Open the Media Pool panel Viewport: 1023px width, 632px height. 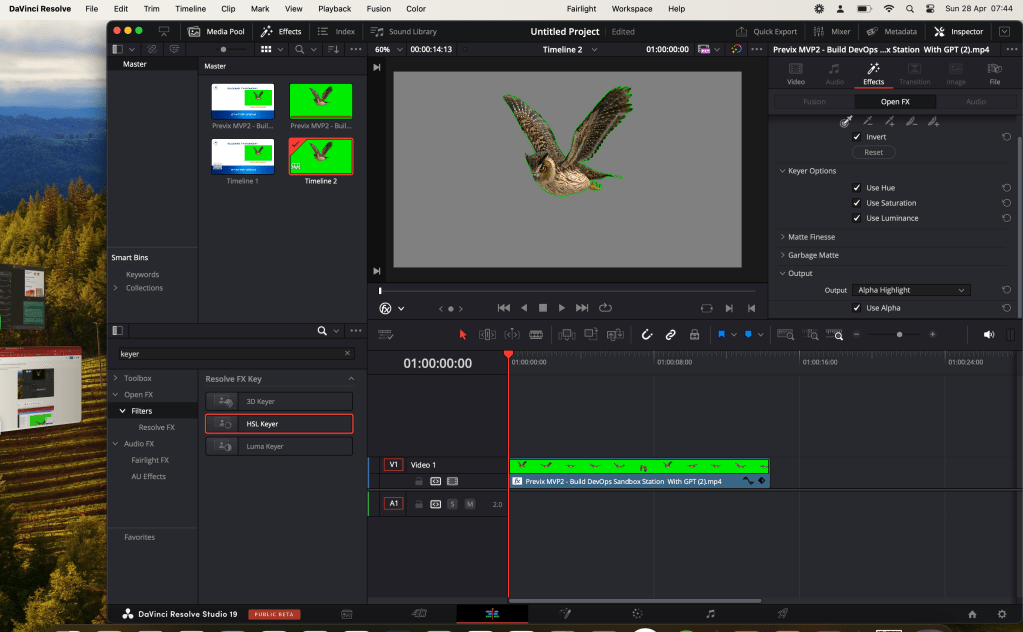pyautogui.click(x=216, y=31)
